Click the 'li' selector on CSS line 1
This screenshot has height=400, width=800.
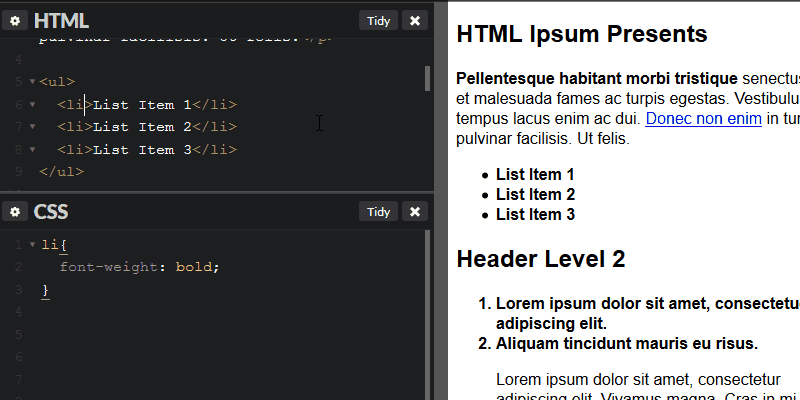click(x=49, y=245)
